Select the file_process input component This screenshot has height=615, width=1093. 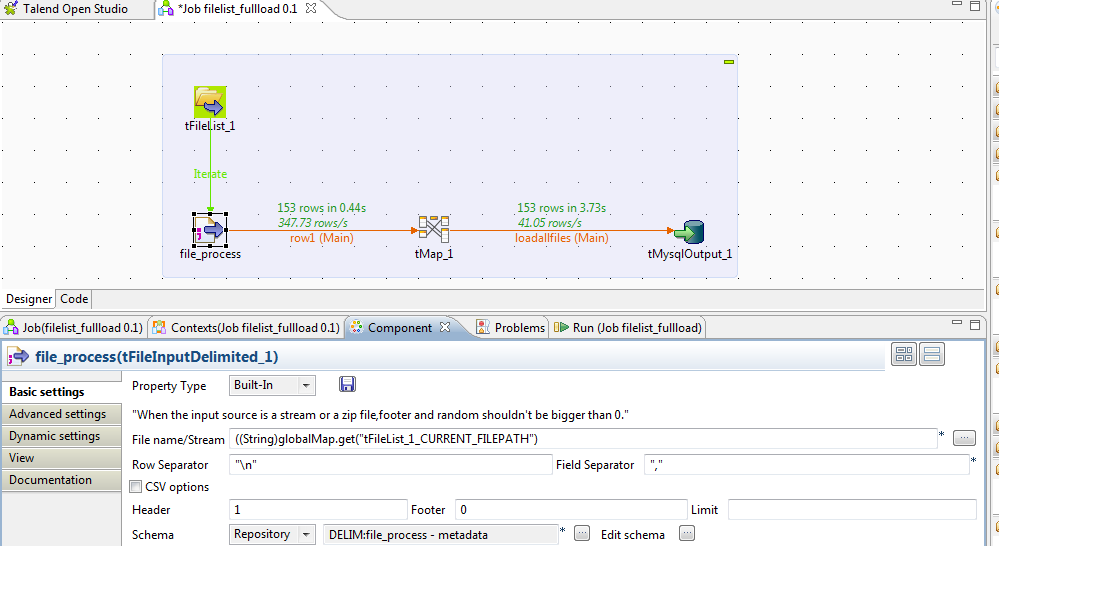[x=209, y=230]
